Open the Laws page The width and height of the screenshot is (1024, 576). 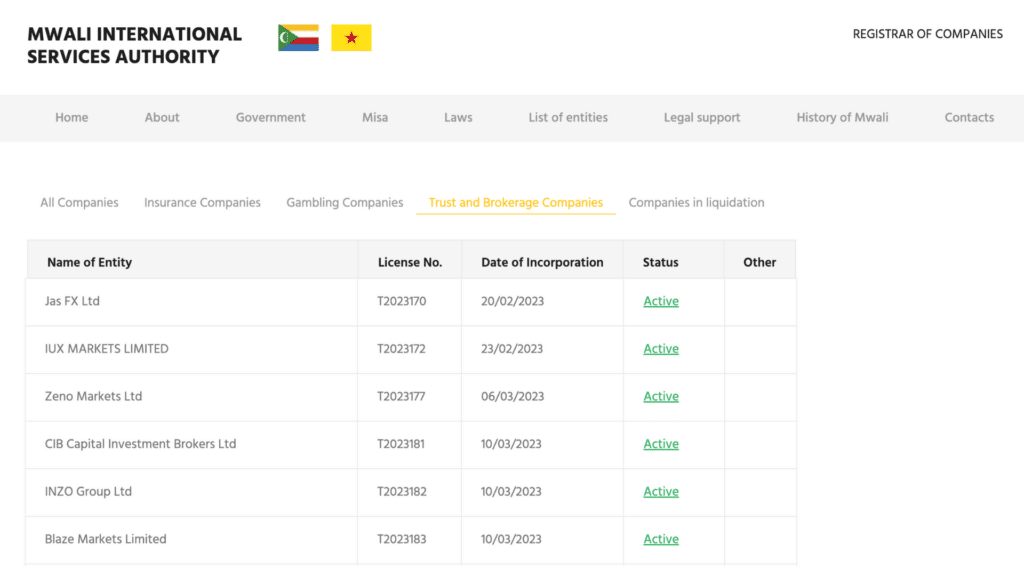tap(458, 118)
